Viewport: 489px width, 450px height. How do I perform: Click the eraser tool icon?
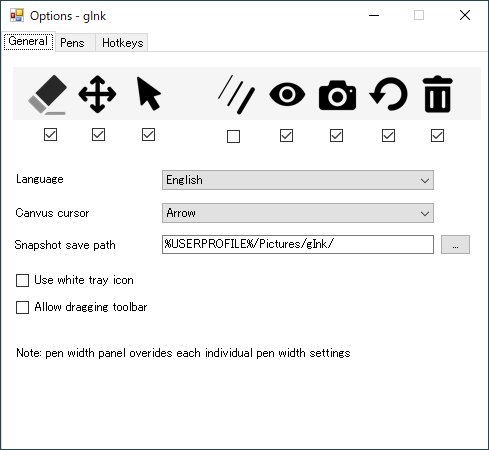(x=47, y=95)
